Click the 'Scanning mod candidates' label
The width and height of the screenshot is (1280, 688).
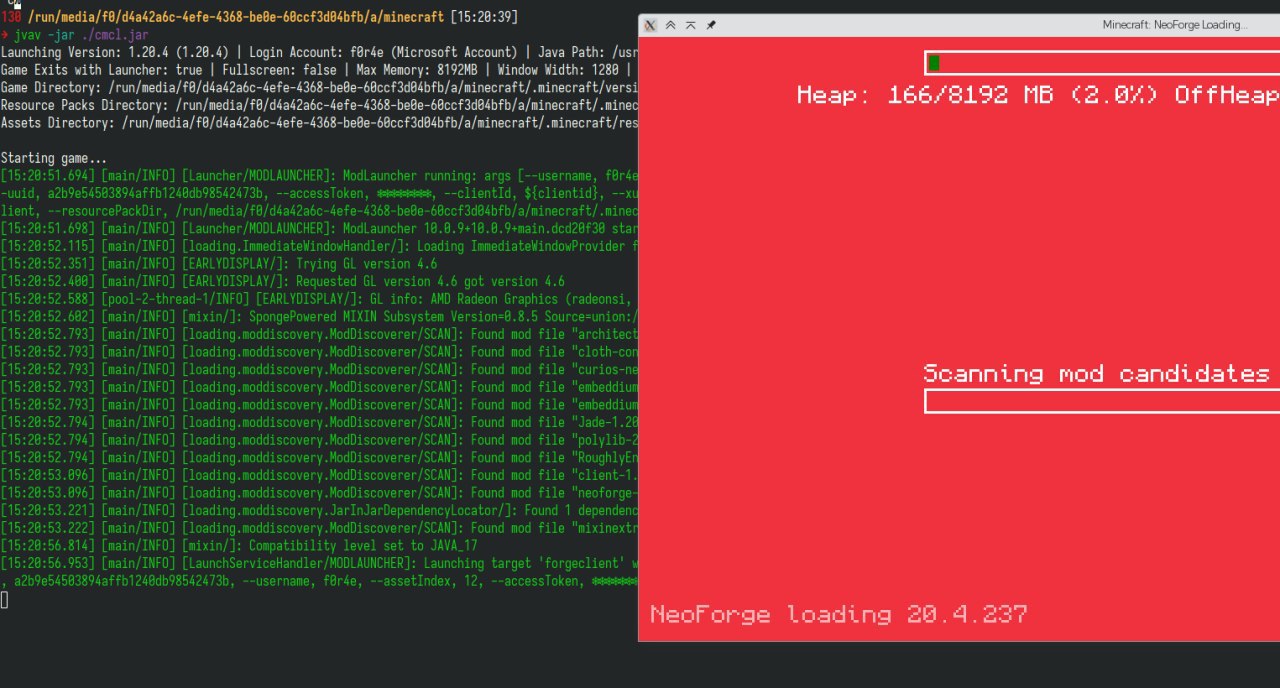1096,373
